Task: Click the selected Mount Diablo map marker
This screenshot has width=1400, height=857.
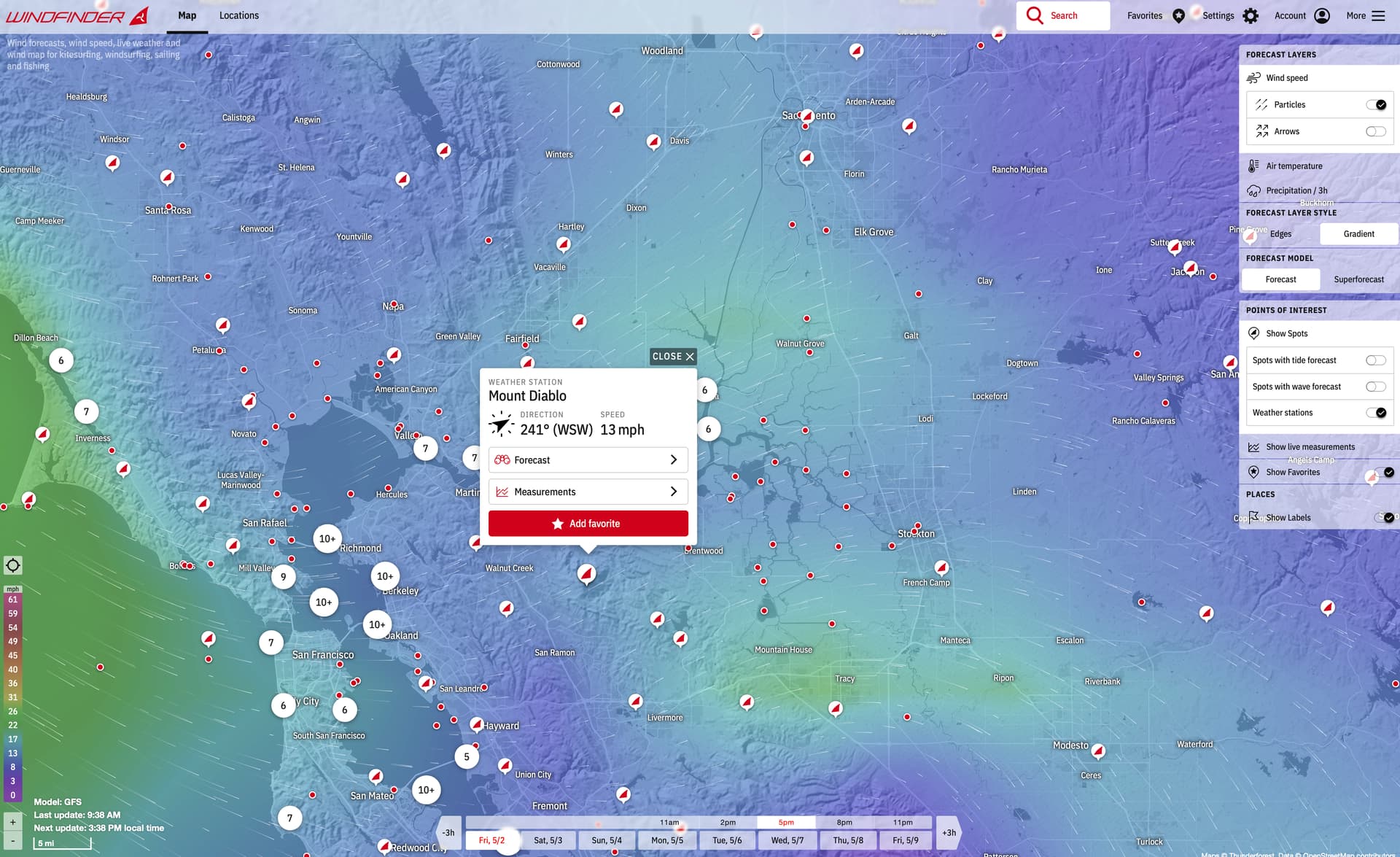Action: click(x=586, y=574)
